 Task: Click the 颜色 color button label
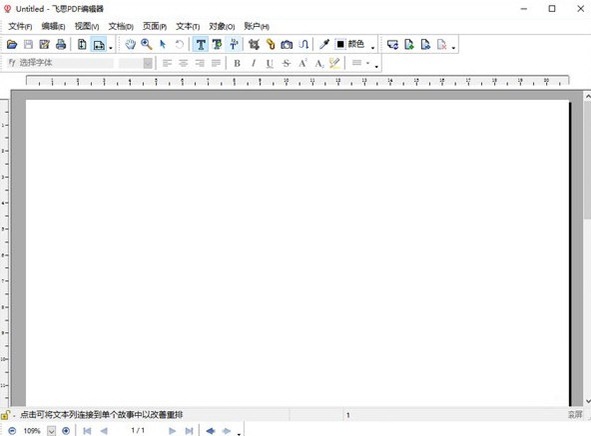[x=356, y=44]
